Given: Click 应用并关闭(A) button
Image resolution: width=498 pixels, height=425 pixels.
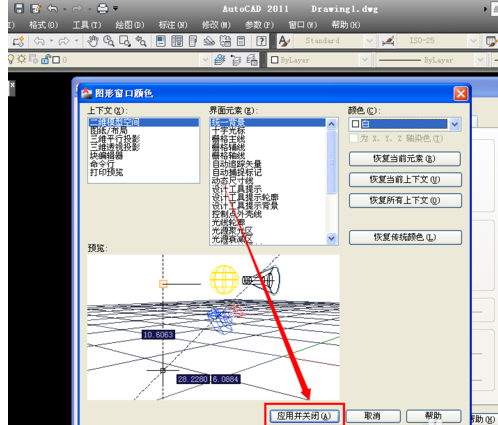Looking at the screenshot, I should coord(304,416).
